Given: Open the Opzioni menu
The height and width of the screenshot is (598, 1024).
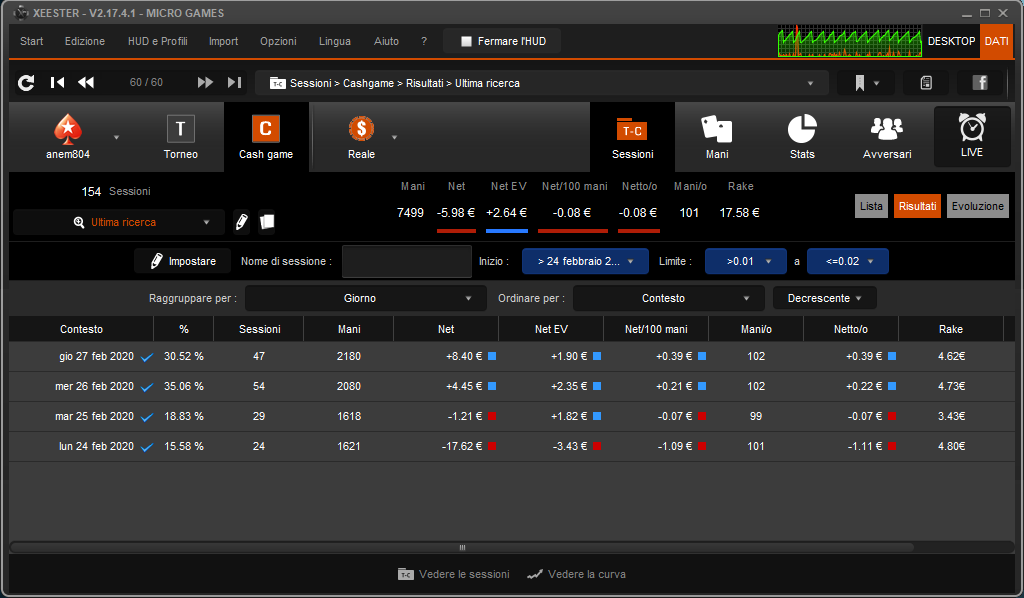Looking at the screenshot, I should point(278,41).
